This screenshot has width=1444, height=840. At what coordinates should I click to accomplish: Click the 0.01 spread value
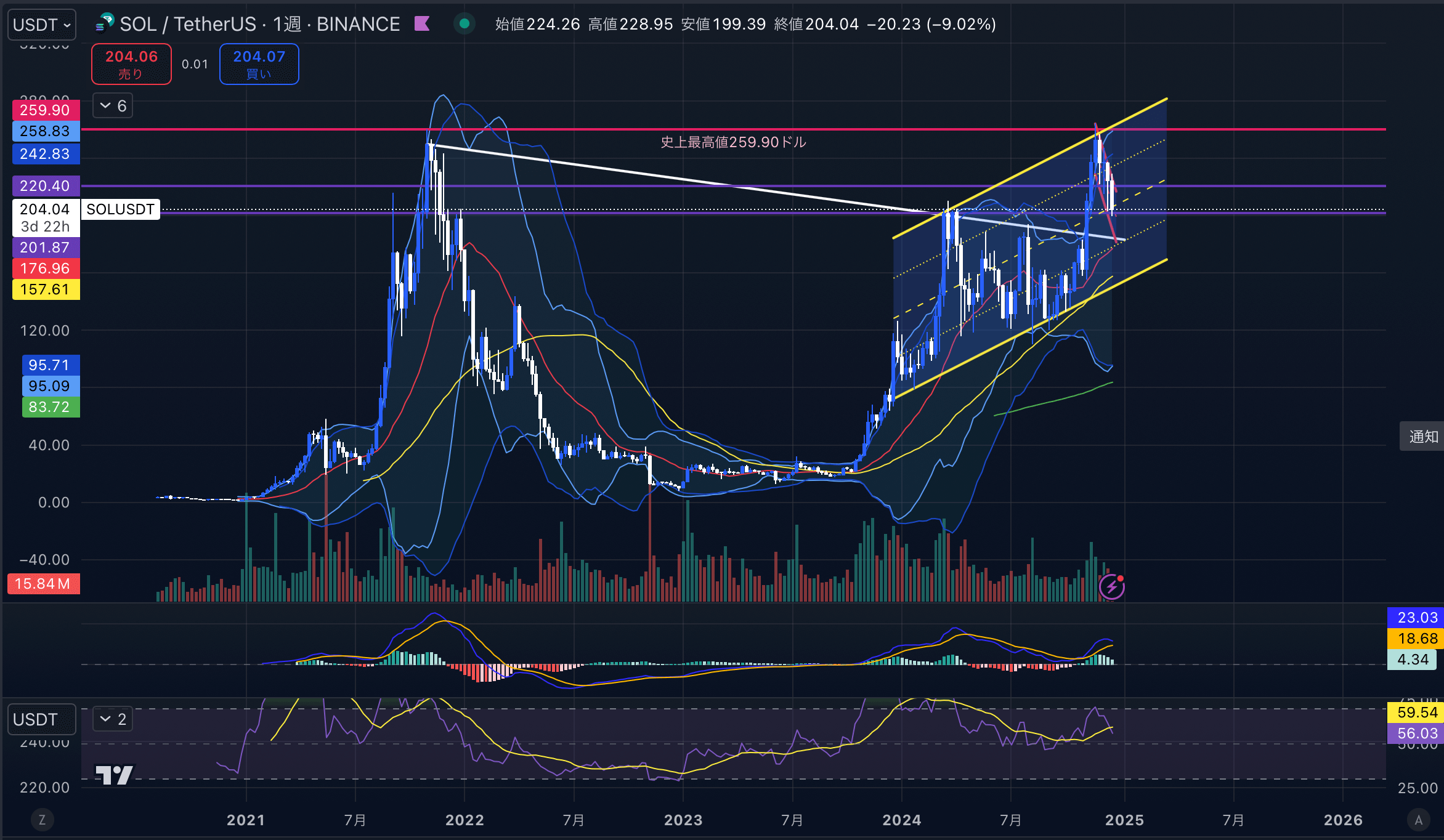pos(195,64)
